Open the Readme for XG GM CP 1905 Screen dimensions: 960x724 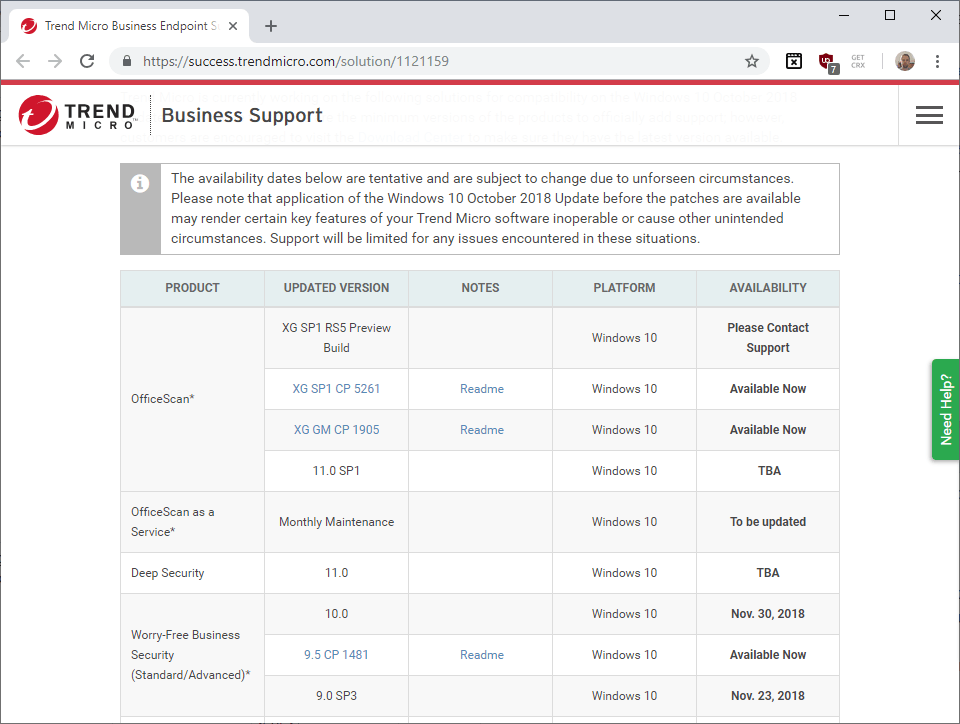[481, 429]
